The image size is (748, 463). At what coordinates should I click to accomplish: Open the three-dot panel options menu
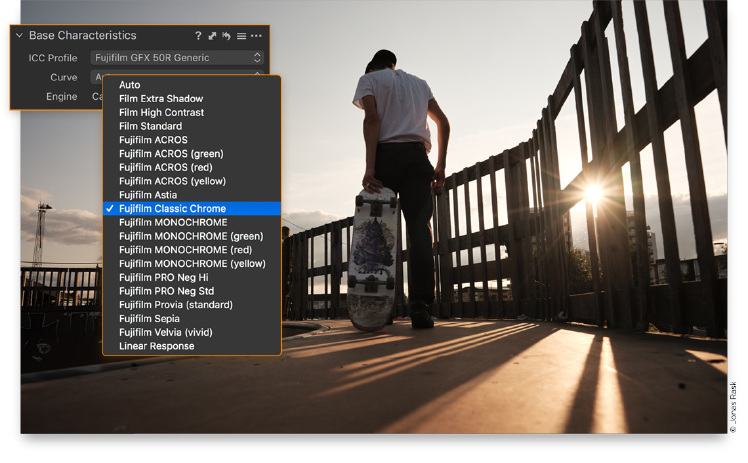(256, 36)
